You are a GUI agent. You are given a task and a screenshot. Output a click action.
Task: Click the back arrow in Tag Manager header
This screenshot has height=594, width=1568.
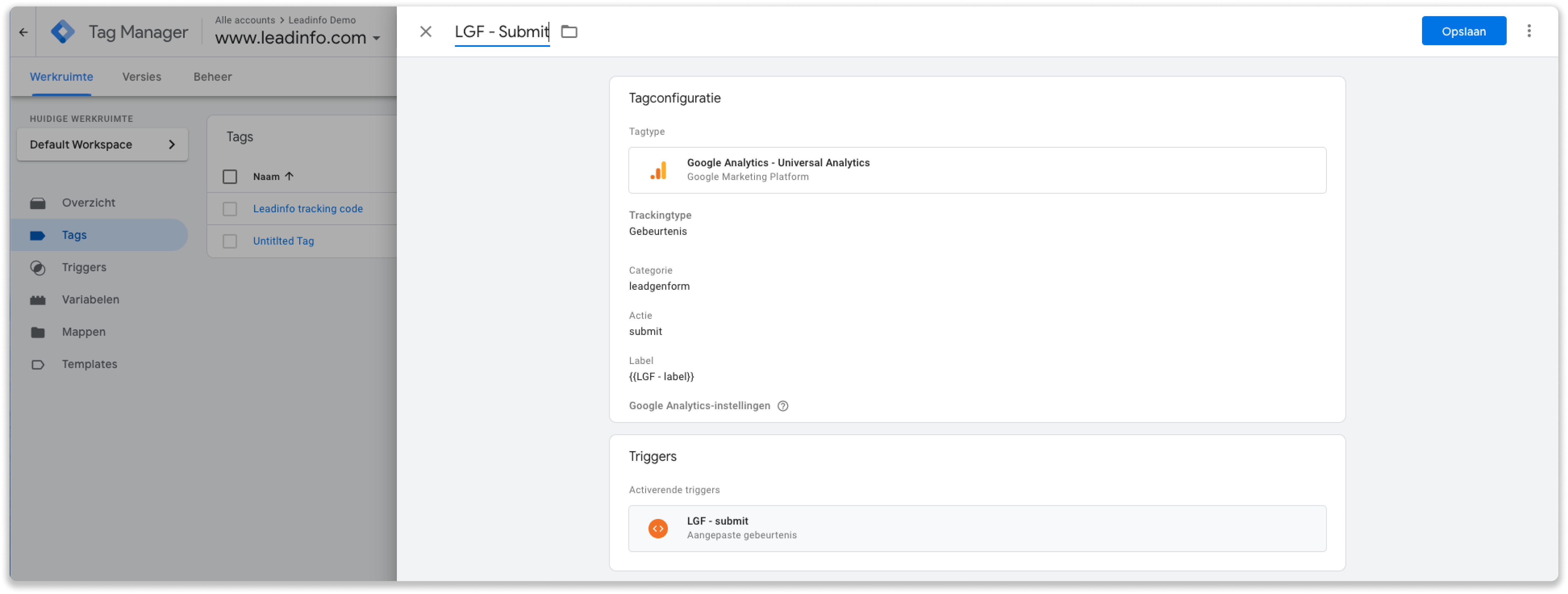point(23,32)
